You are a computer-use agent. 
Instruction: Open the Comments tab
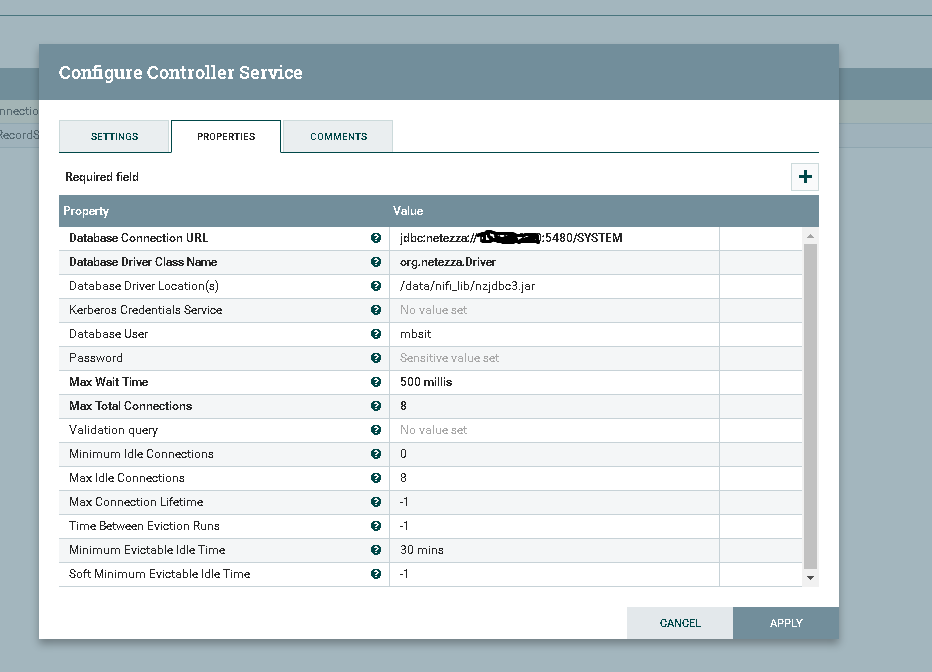pos(338,136)
